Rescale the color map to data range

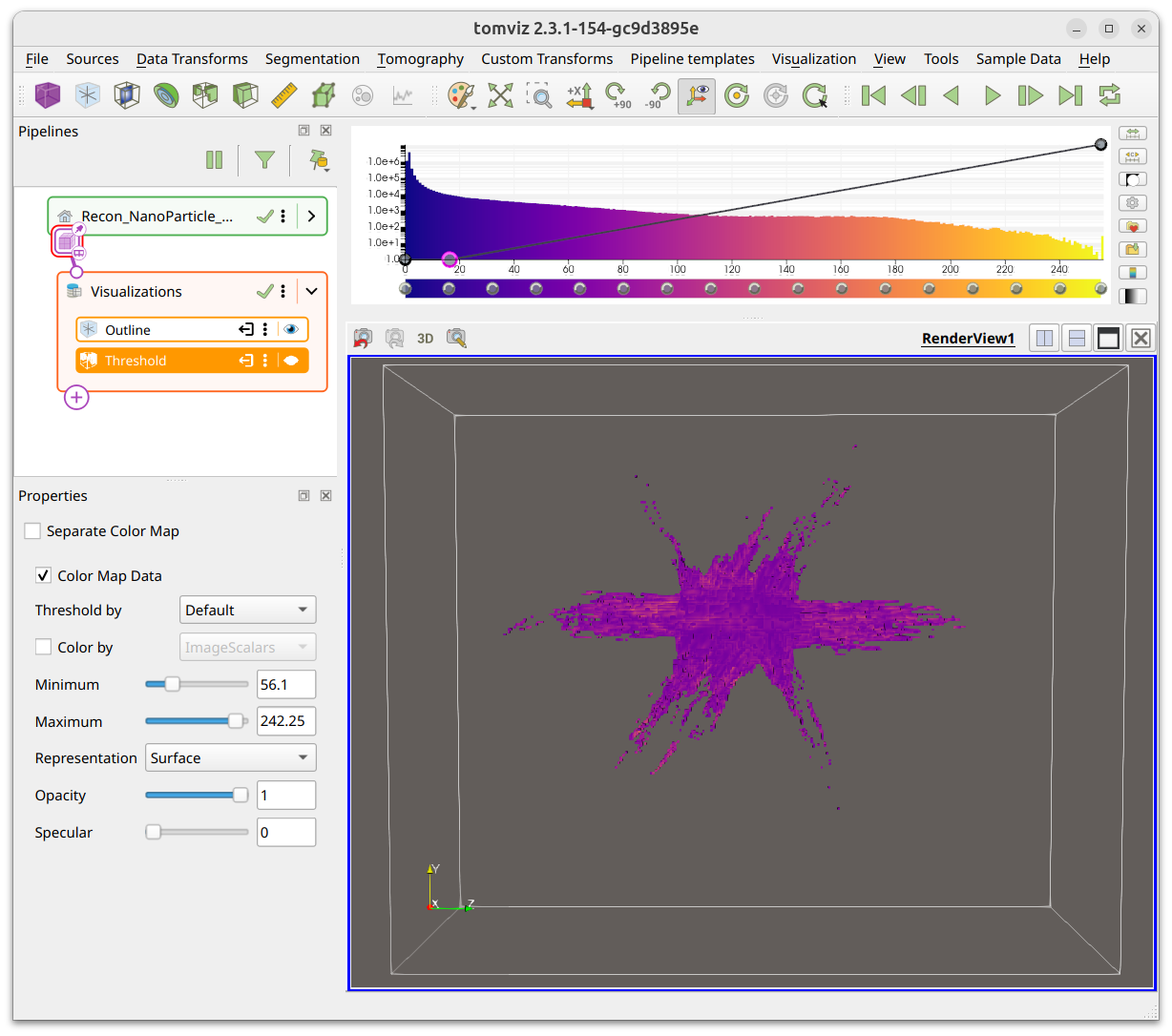(1133, 134)
